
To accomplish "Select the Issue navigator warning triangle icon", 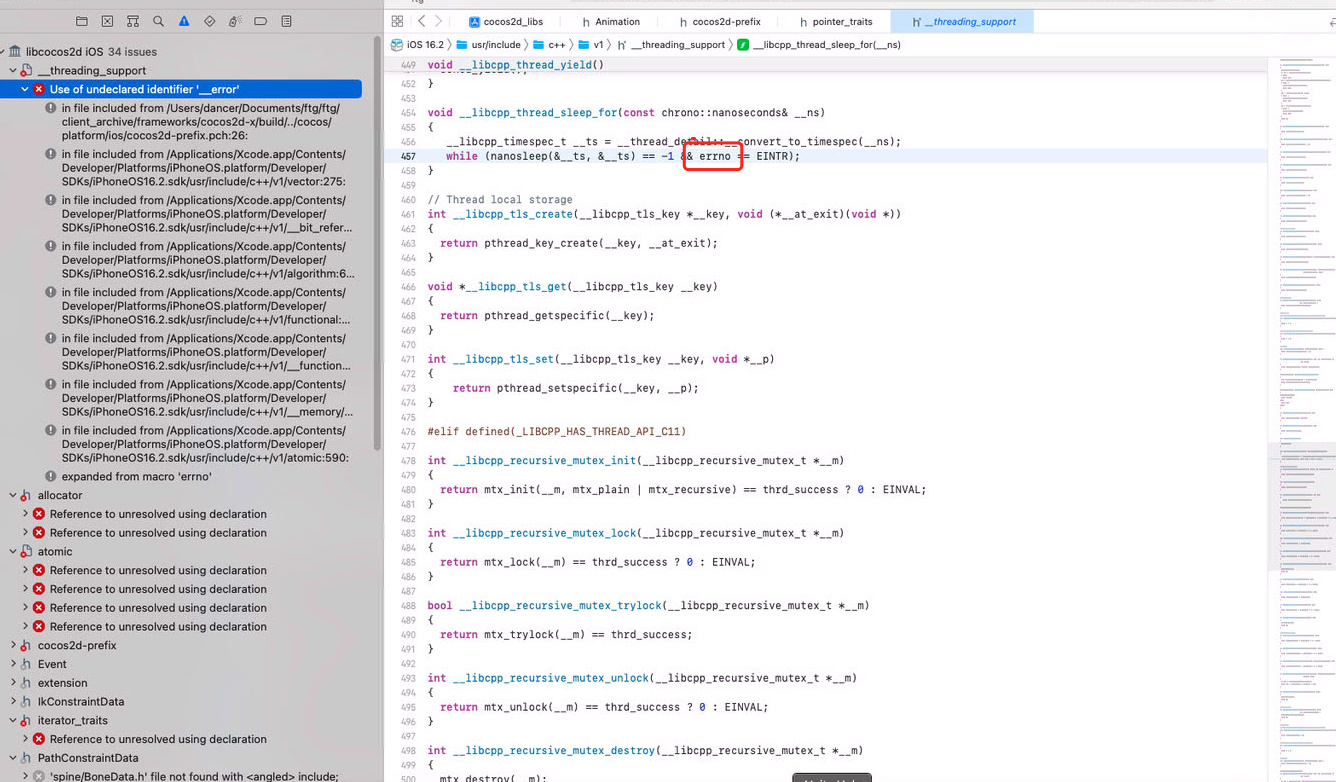I will [x=184, y=21].
